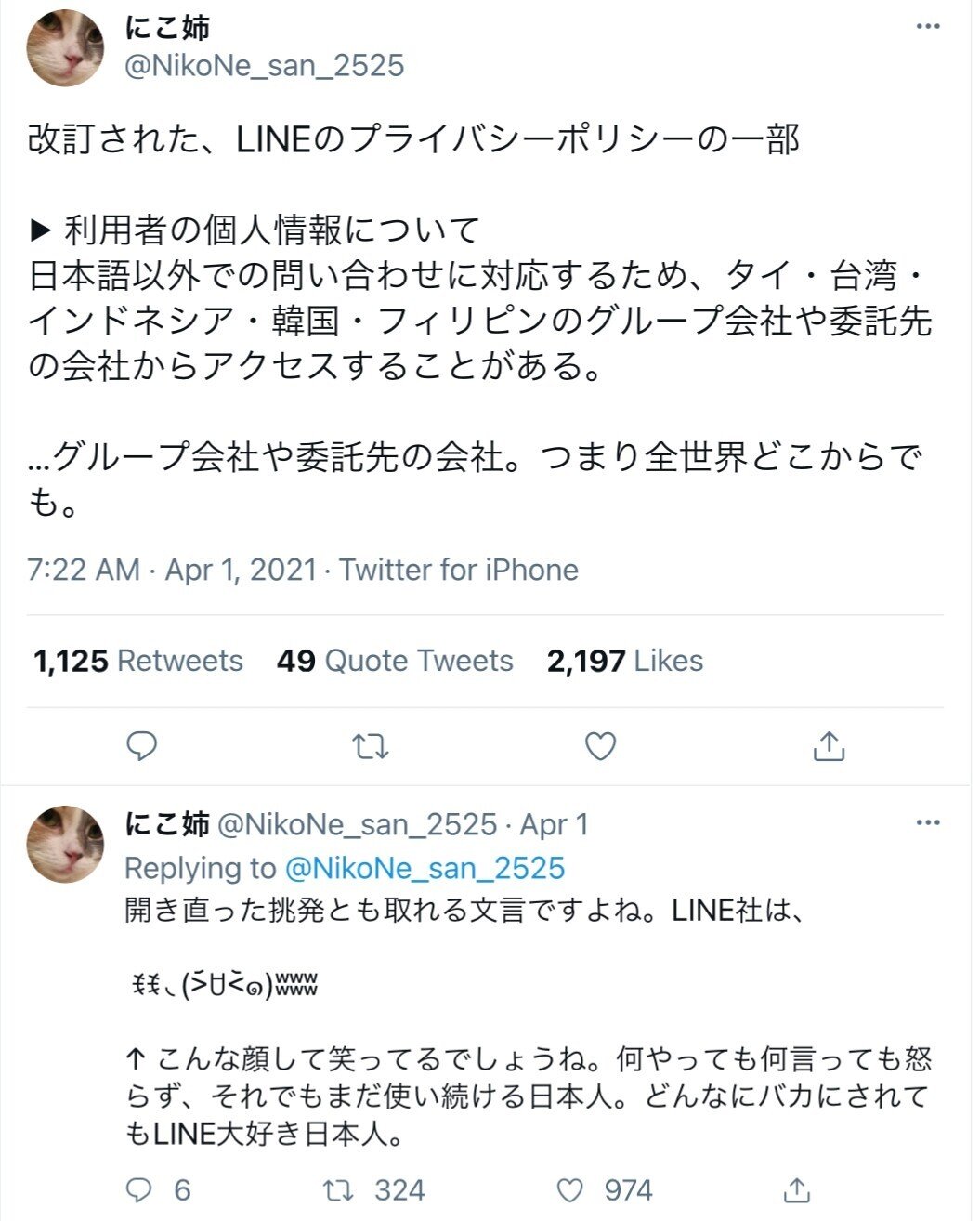Open the 2,197 Likes list
The image size is (980, 1221).
(621, 661)
